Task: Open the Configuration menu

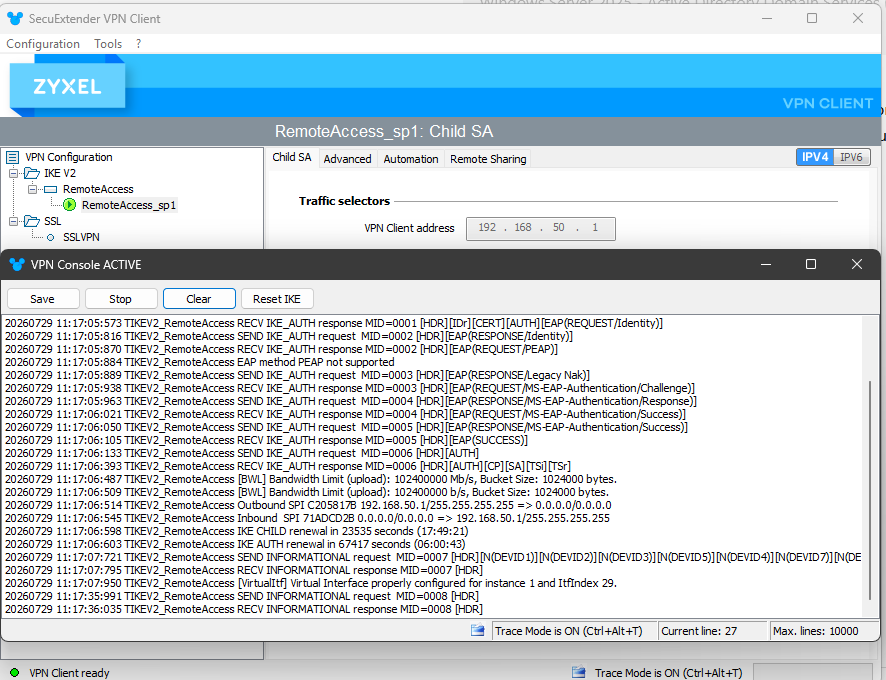Action: pos(43,44)
